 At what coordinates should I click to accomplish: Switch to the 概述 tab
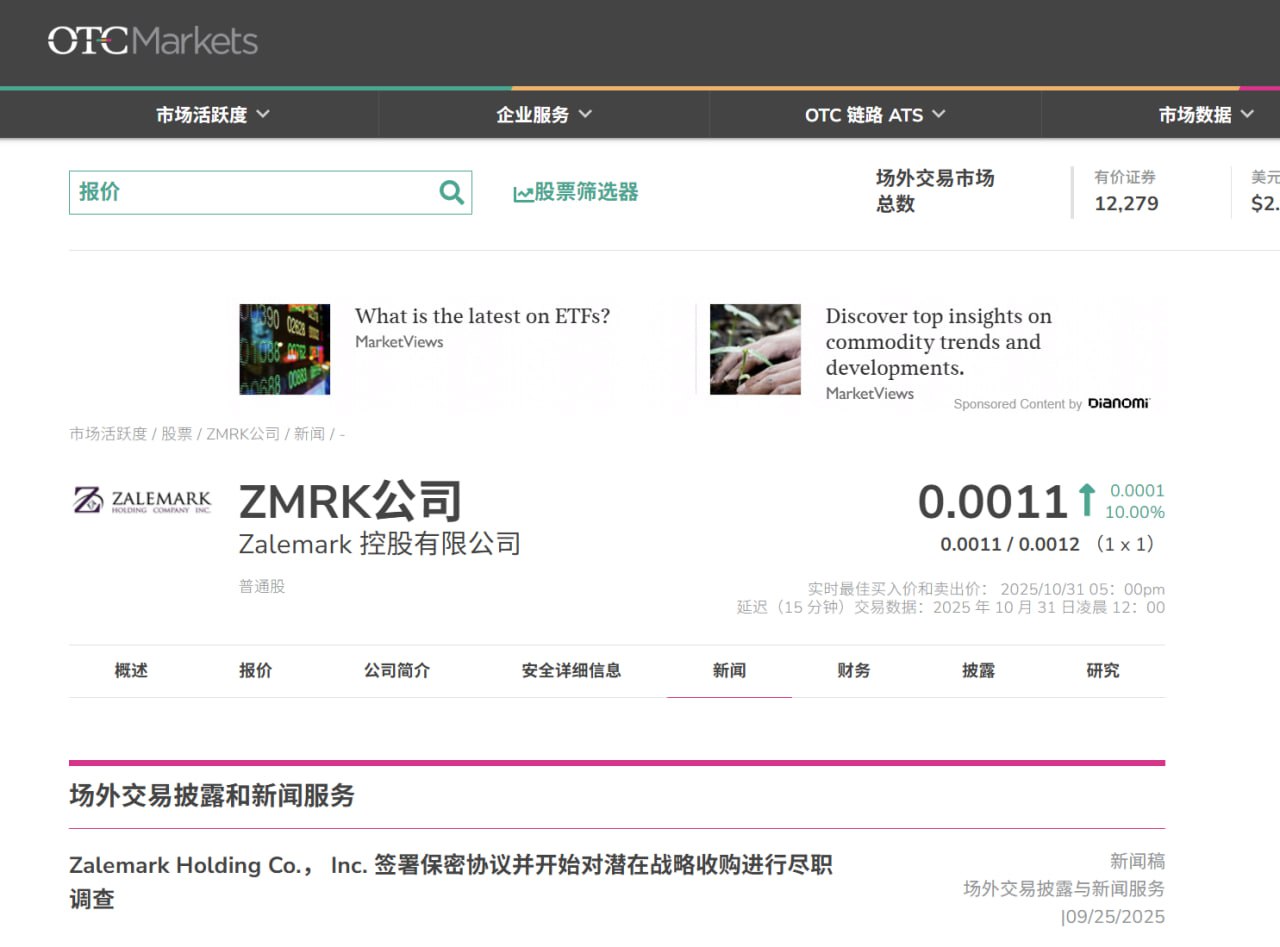click(x=131, y=671)
